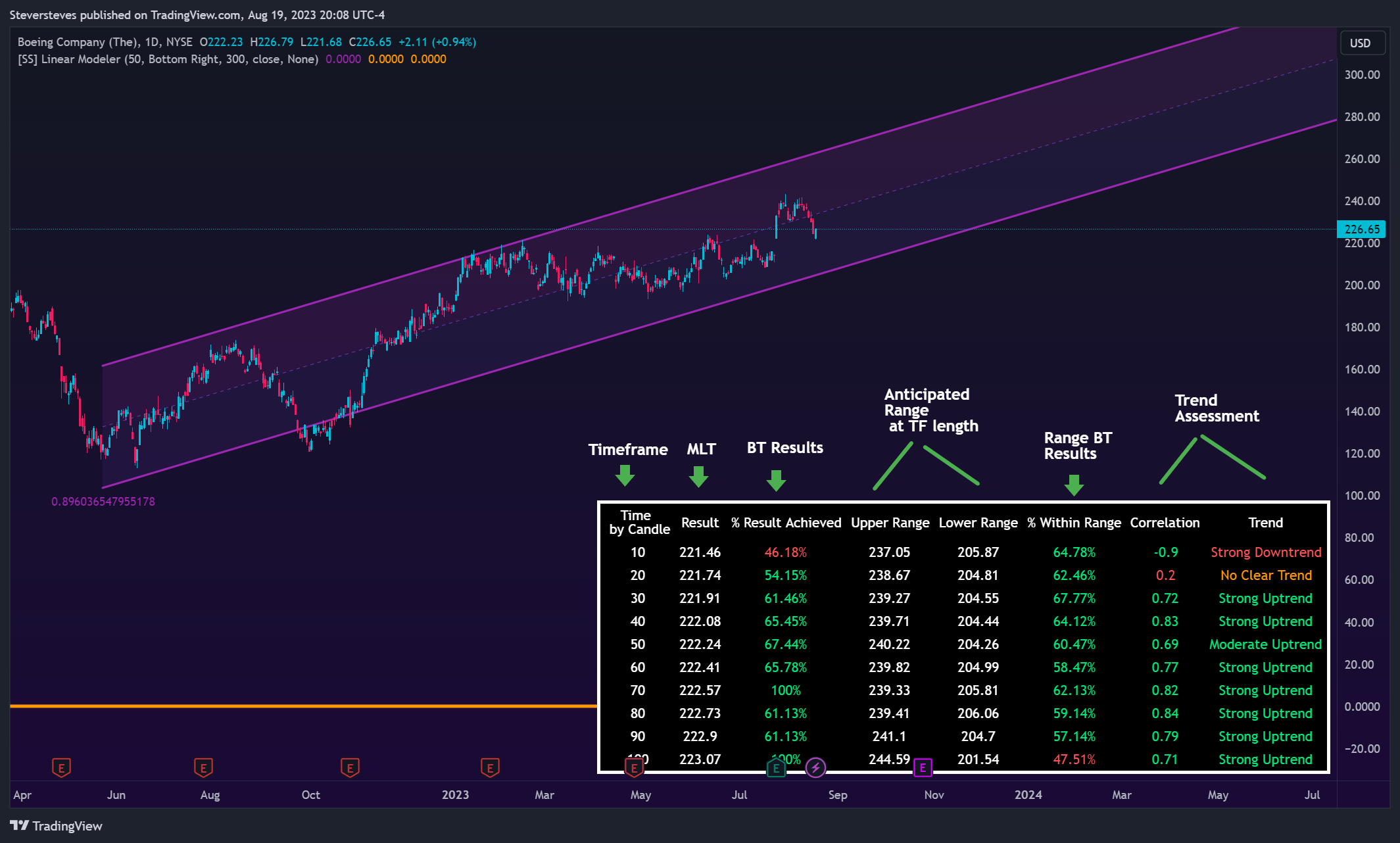Click the 2023 time axis label
Image resolution: width=1400 pixels, height=843 pixels.
455,794
